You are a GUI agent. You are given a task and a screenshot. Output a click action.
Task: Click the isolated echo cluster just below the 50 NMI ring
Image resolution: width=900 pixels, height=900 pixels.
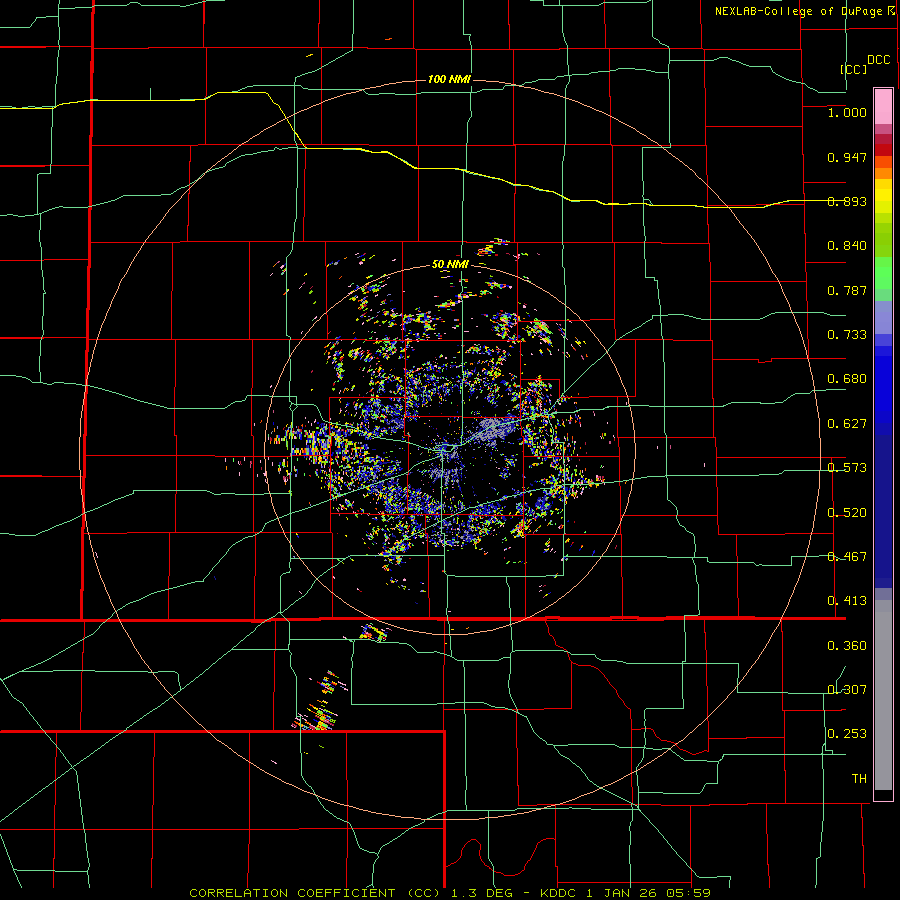(x=375, y=633)
